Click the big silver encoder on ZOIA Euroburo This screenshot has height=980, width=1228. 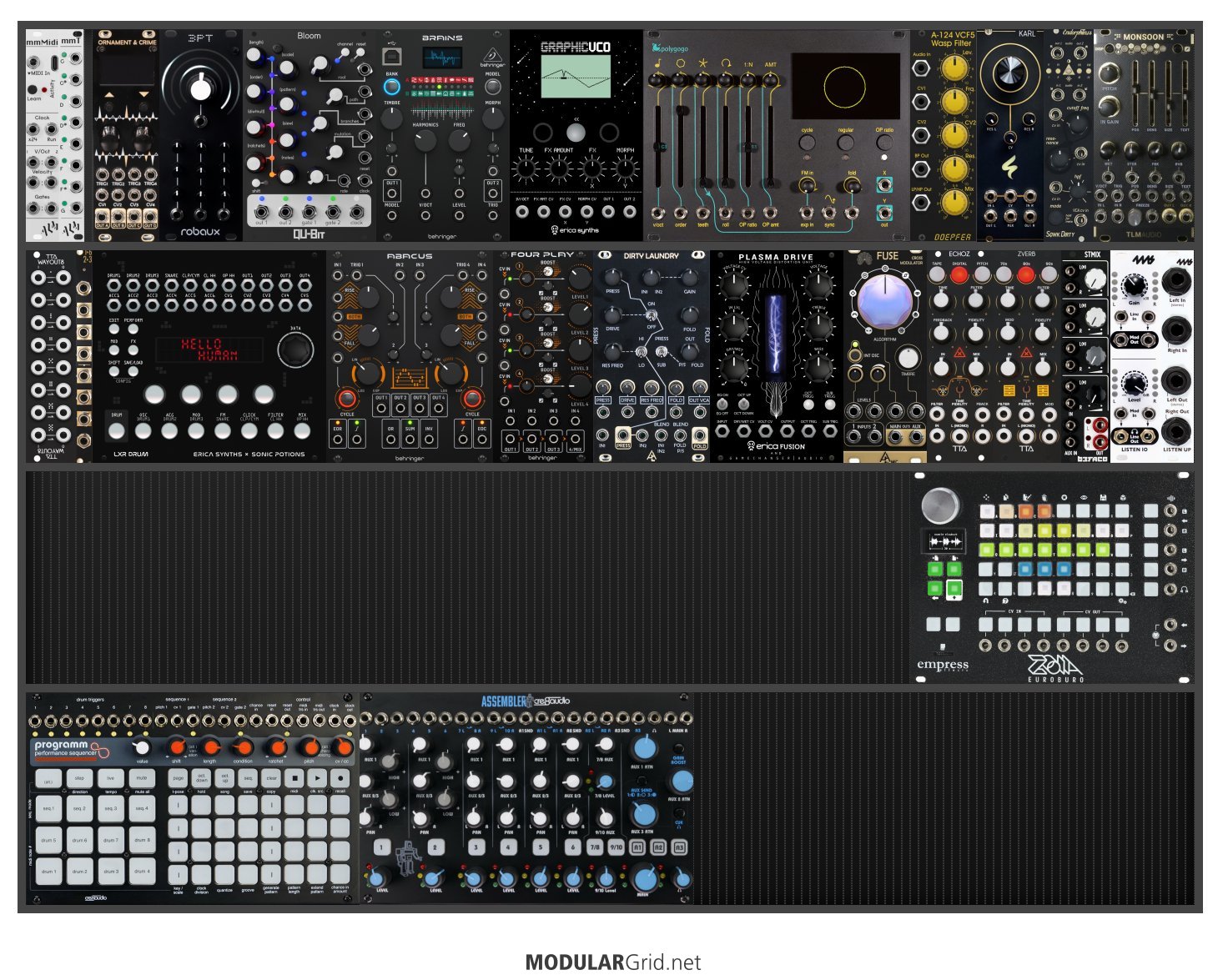point(941,505)
